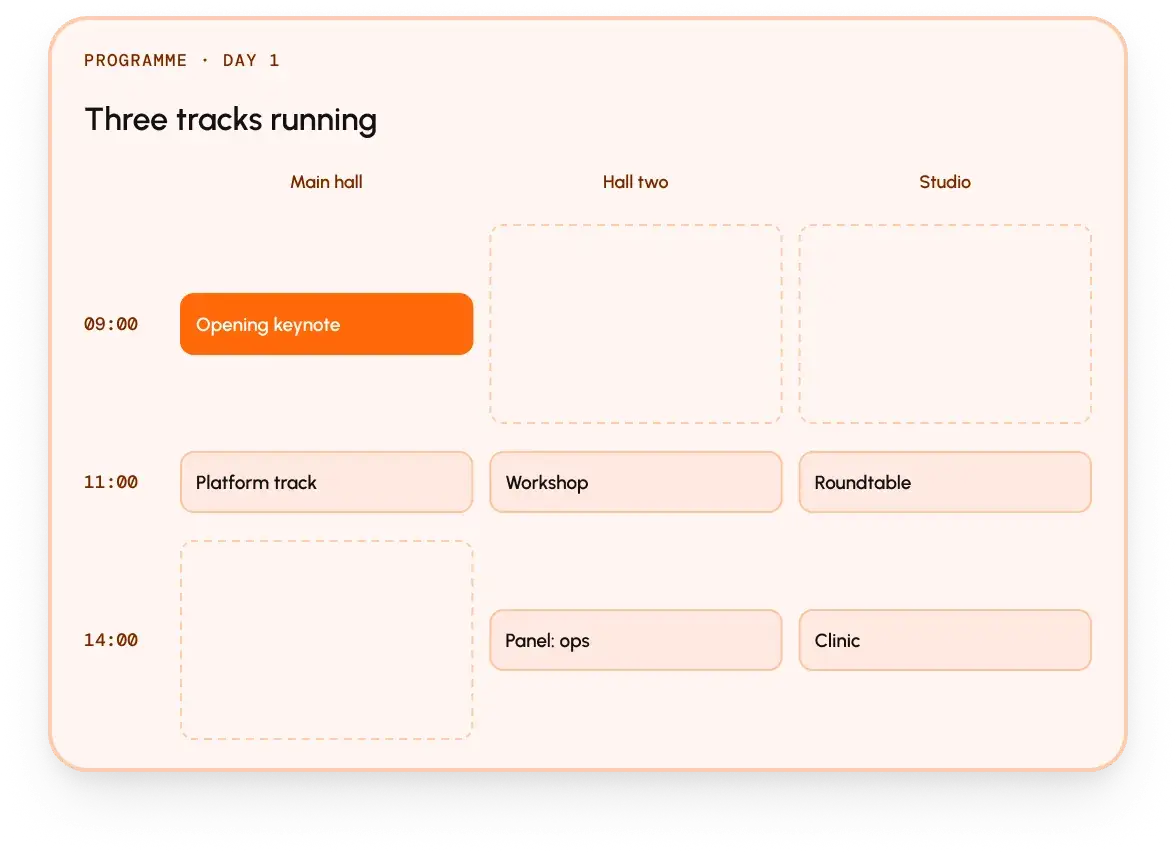Click the empty Main hall 14:00 slot
The height and width of the screenshot is (852, 1176).
click(326, 640)
